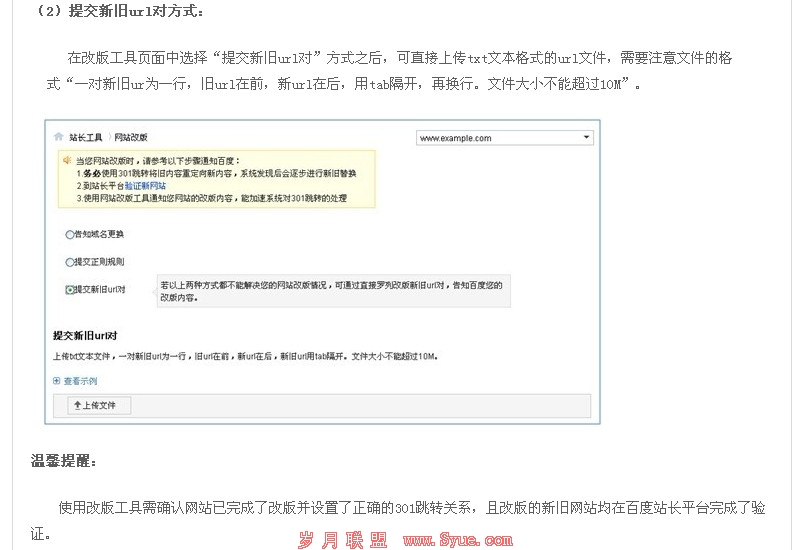Image resolution: width=809 pixels, height=550 pixels.
Task: Open the www.example.com site dropdown
Action: (504, 138)
